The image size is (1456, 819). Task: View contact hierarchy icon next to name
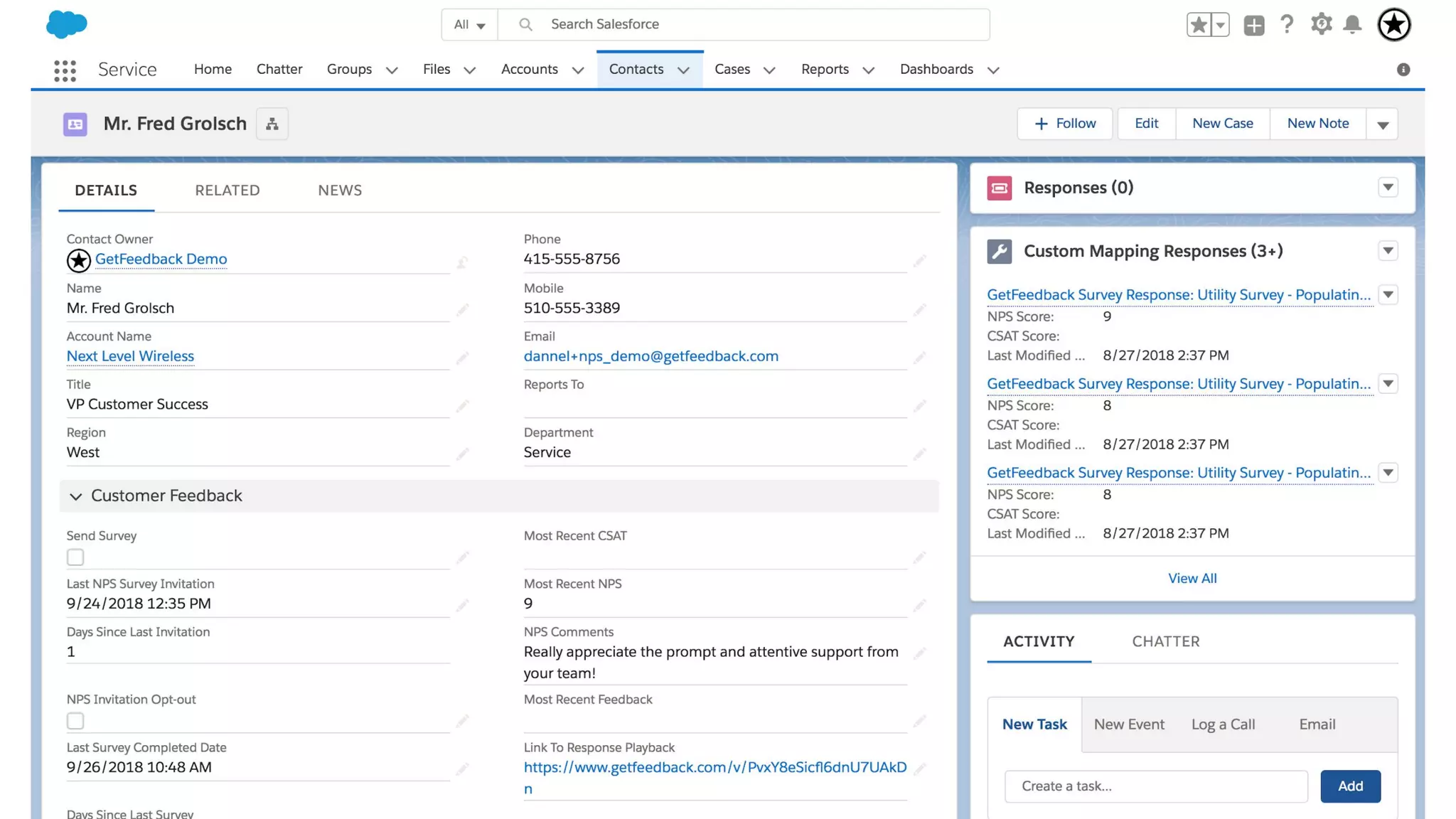(272, 124)
